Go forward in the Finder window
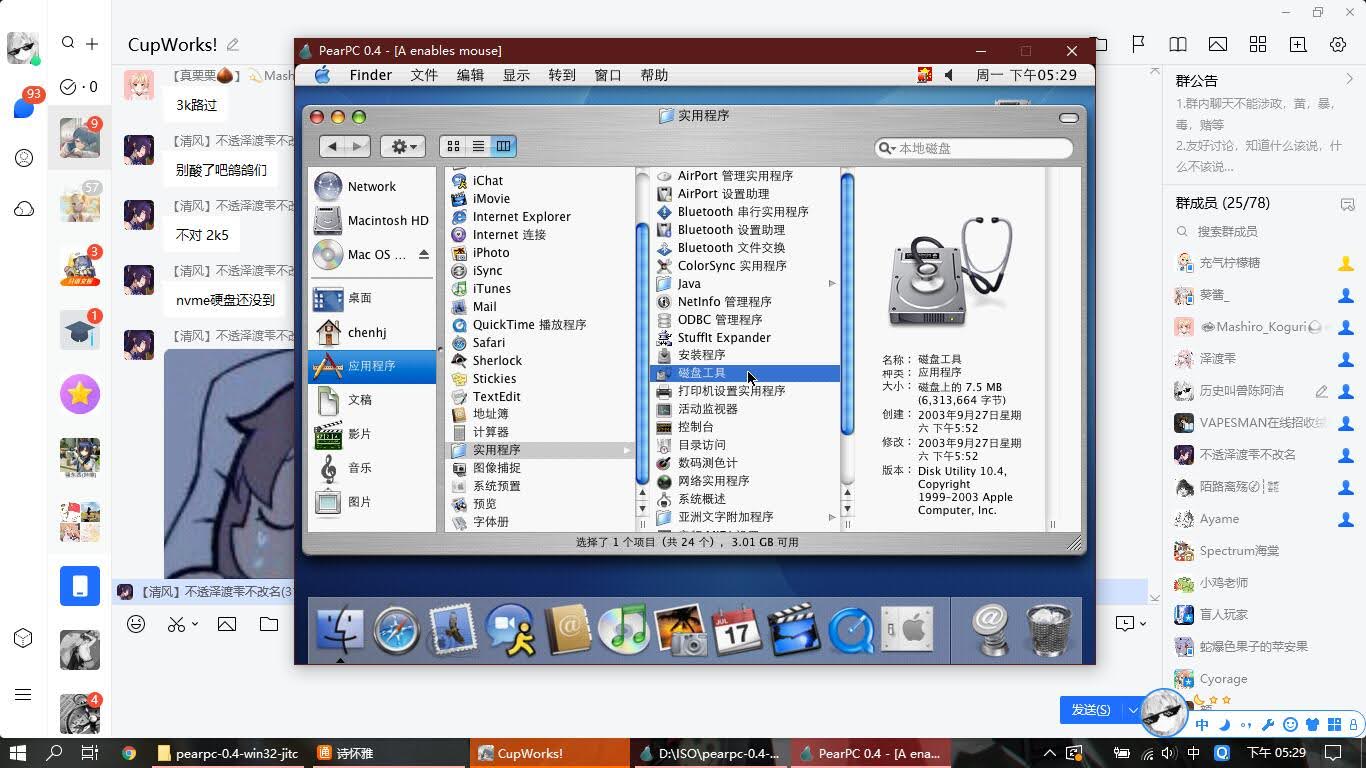1366x768 pixels. click(x=358, y=146)
